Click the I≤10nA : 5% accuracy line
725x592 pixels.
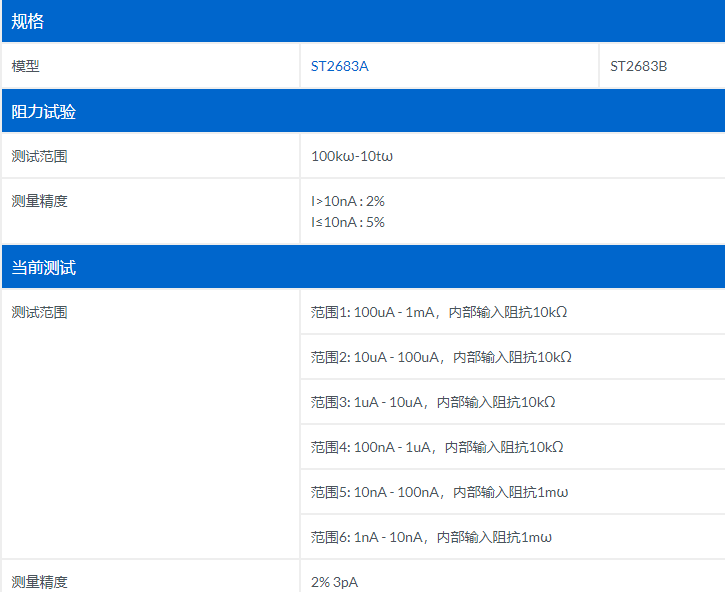(348, 222)
